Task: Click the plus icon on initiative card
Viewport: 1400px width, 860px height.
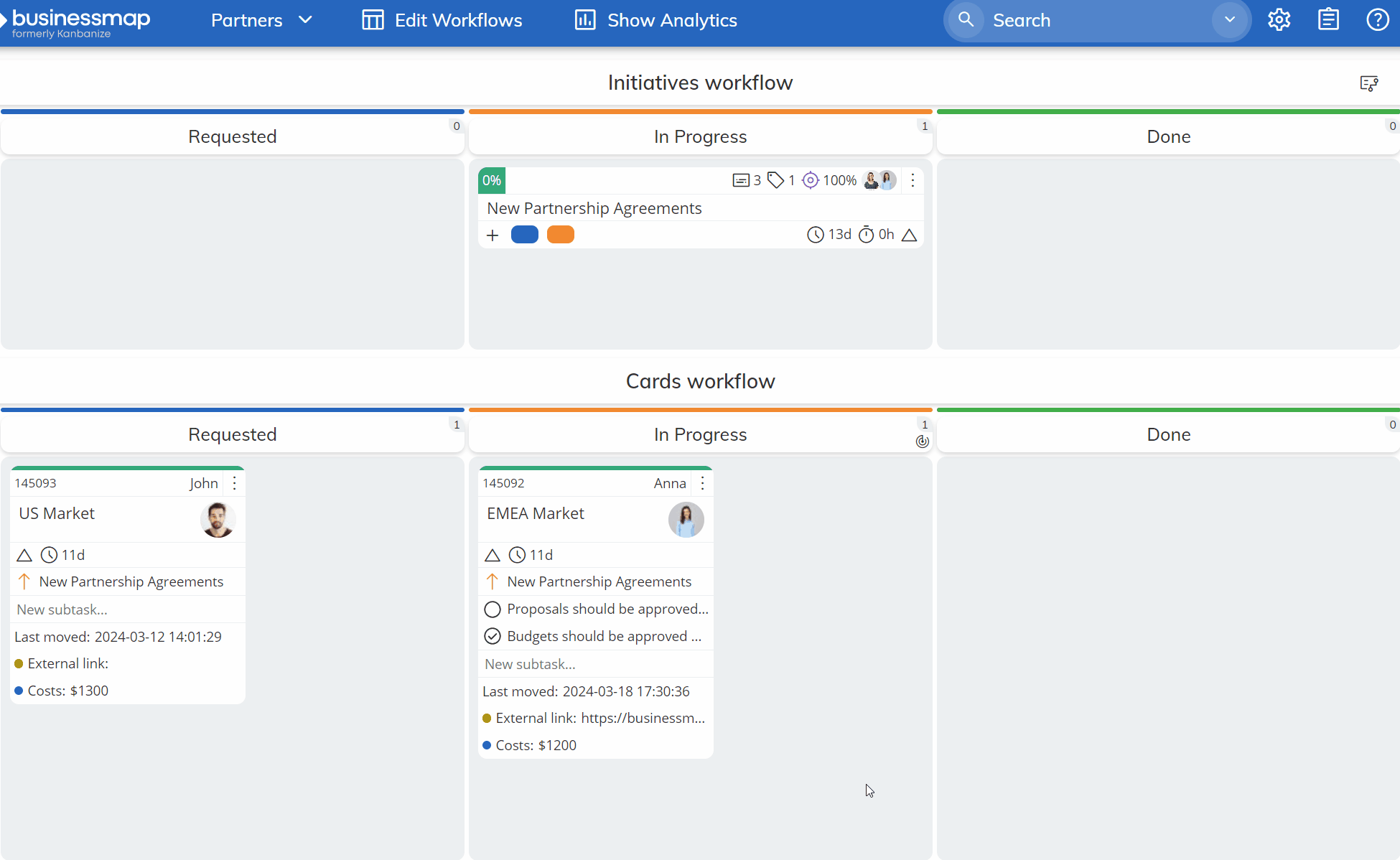Action: point(493,235)
